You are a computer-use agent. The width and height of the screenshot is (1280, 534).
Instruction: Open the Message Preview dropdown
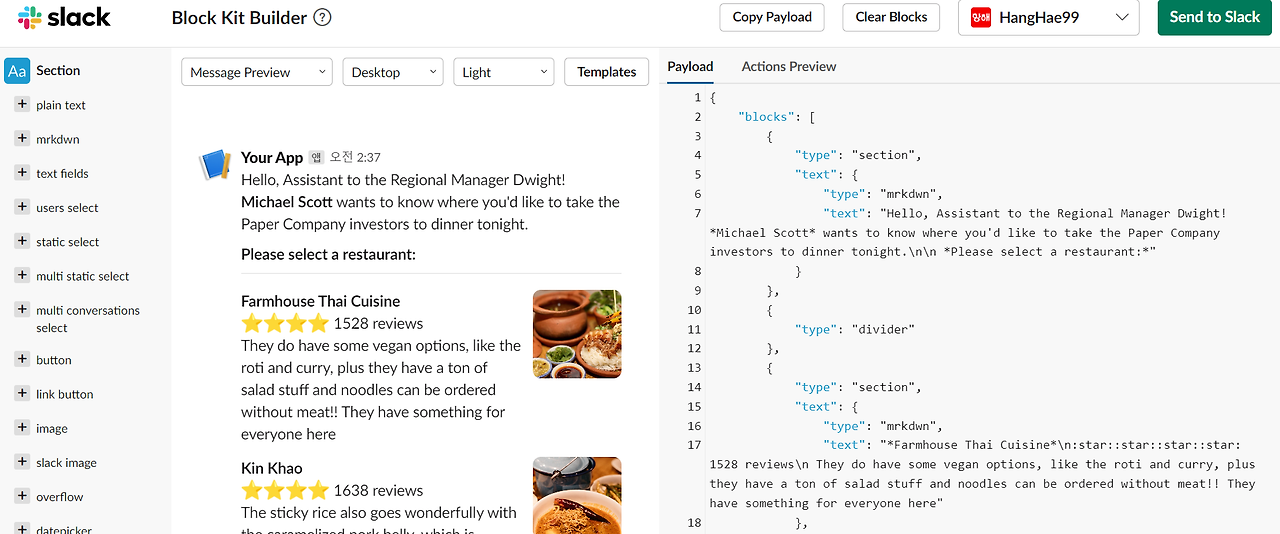(256, 72)
